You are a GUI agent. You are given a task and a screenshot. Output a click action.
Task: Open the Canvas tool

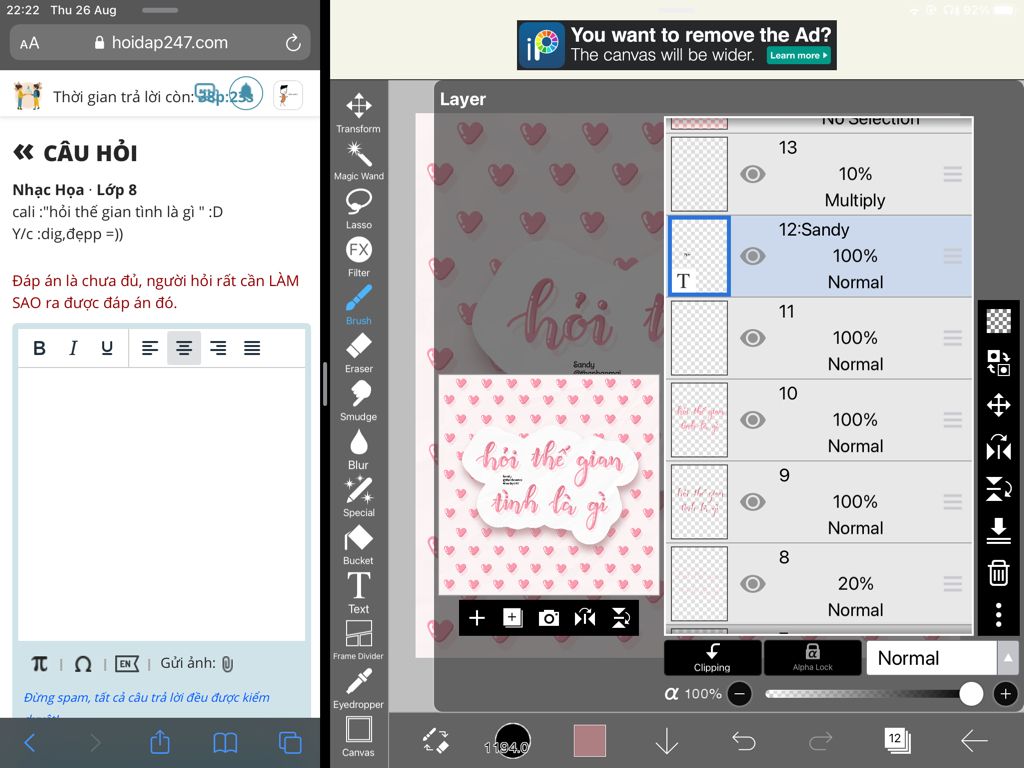click(359, 735)
